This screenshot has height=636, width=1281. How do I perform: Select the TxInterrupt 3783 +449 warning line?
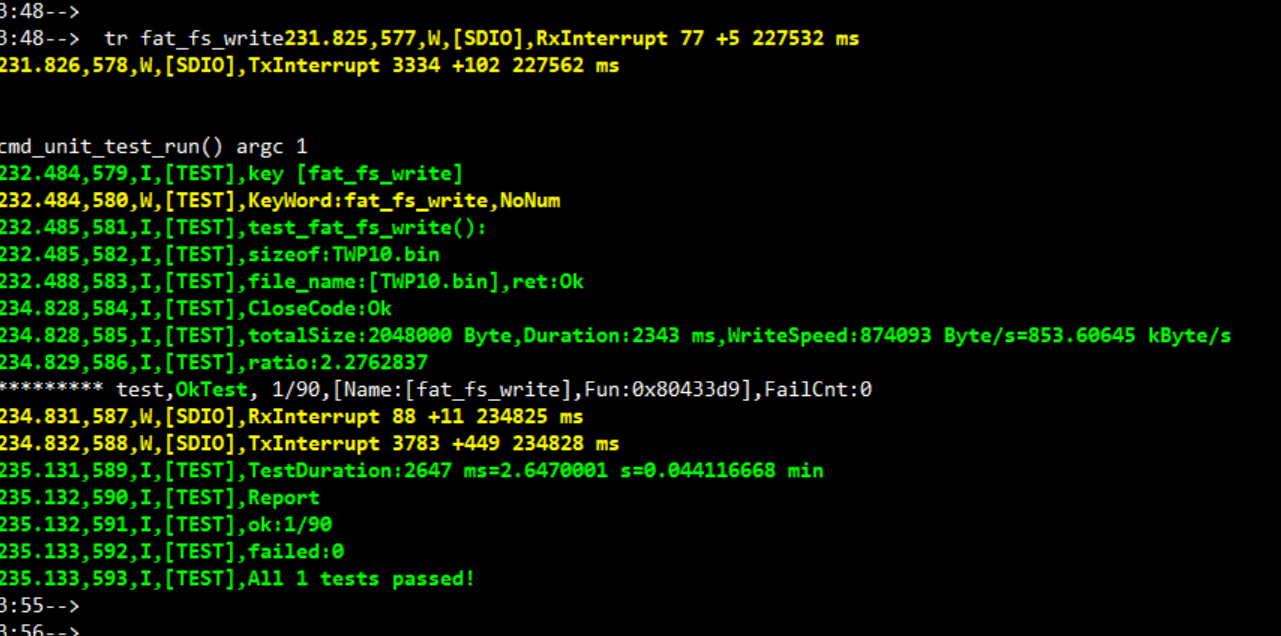[310, 444]
